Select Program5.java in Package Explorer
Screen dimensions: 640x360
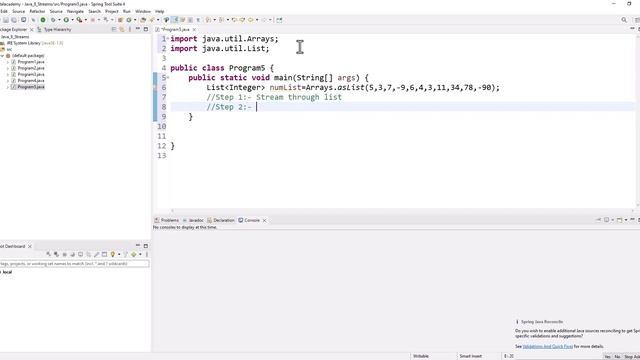[28, 87]
